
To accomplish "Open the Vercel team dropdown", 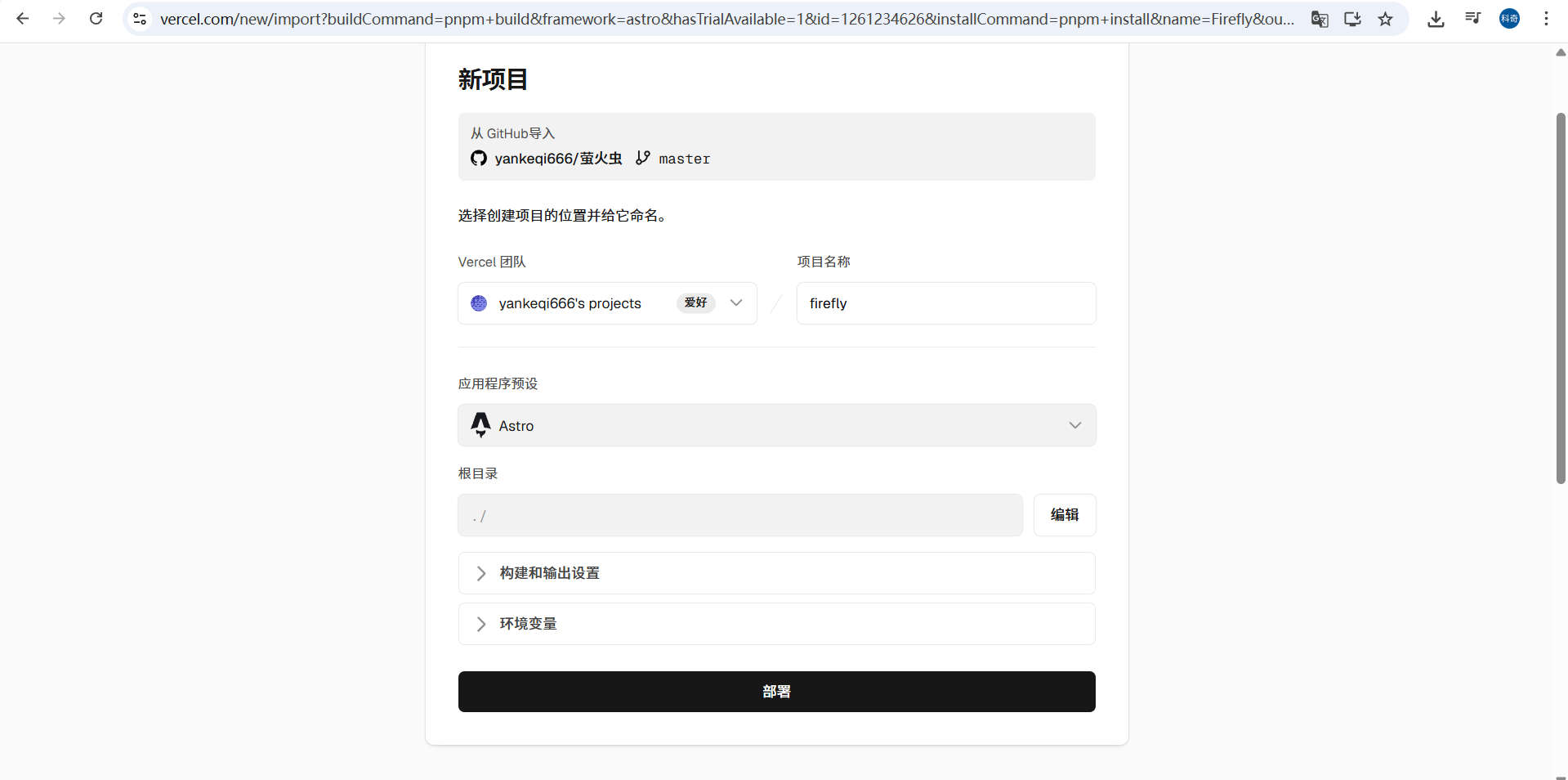I will [607, 303].
